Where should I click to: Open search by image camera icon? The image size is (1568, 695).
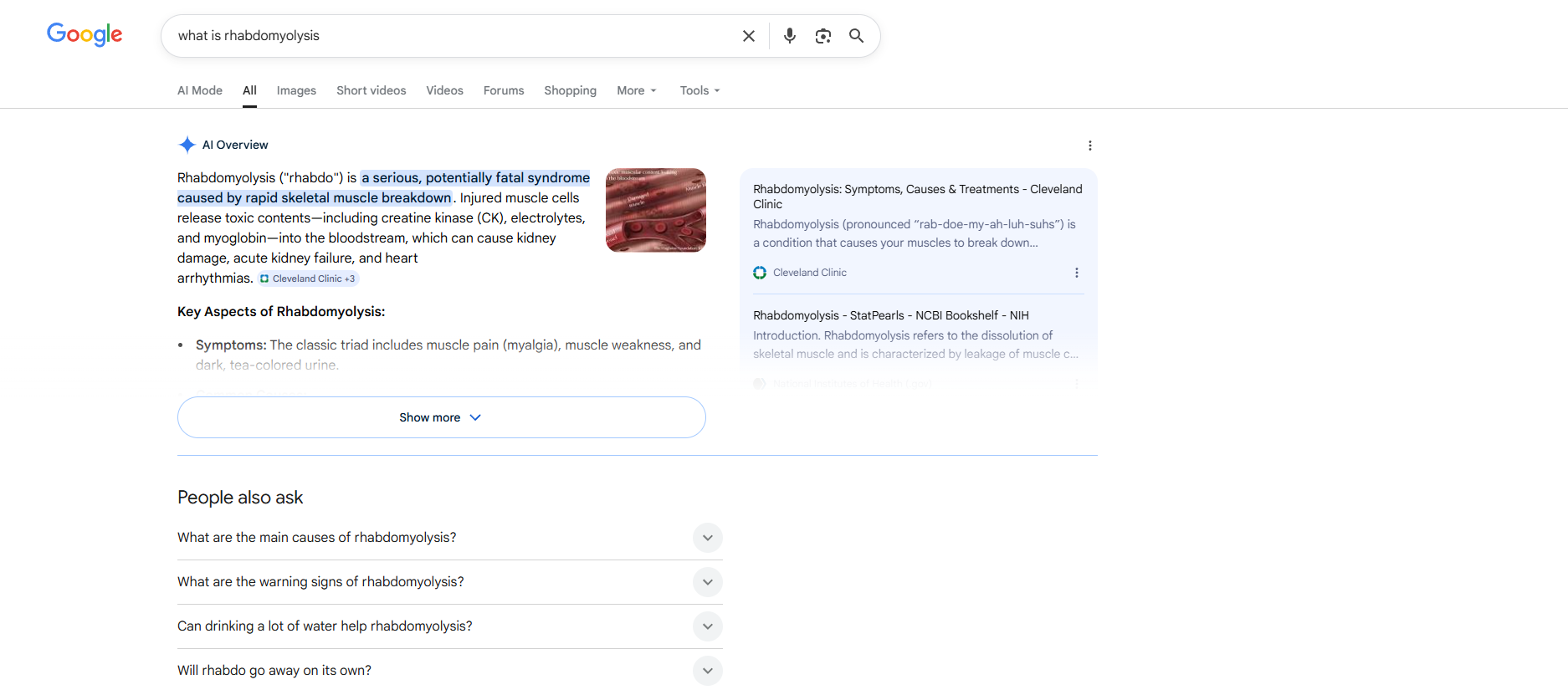pos(822,36)
